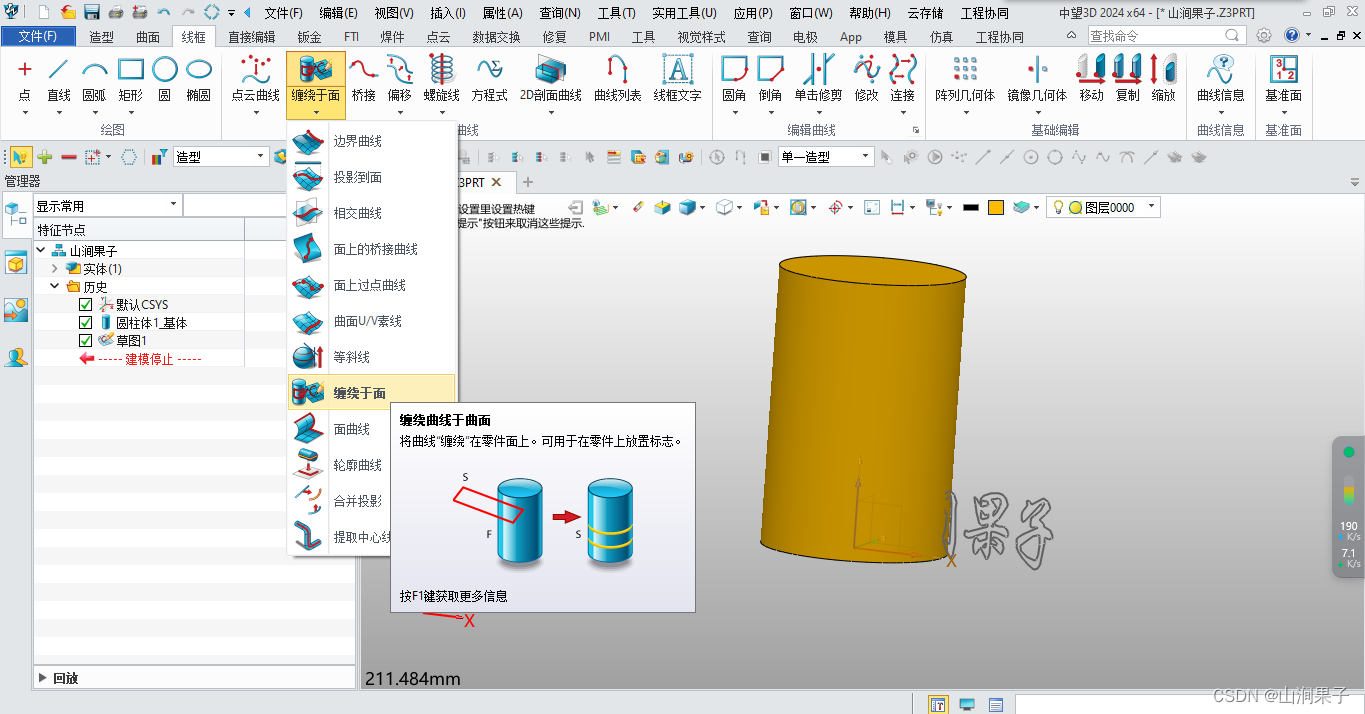Click the 阵列几何体 pattern tool

click(965, 79)
